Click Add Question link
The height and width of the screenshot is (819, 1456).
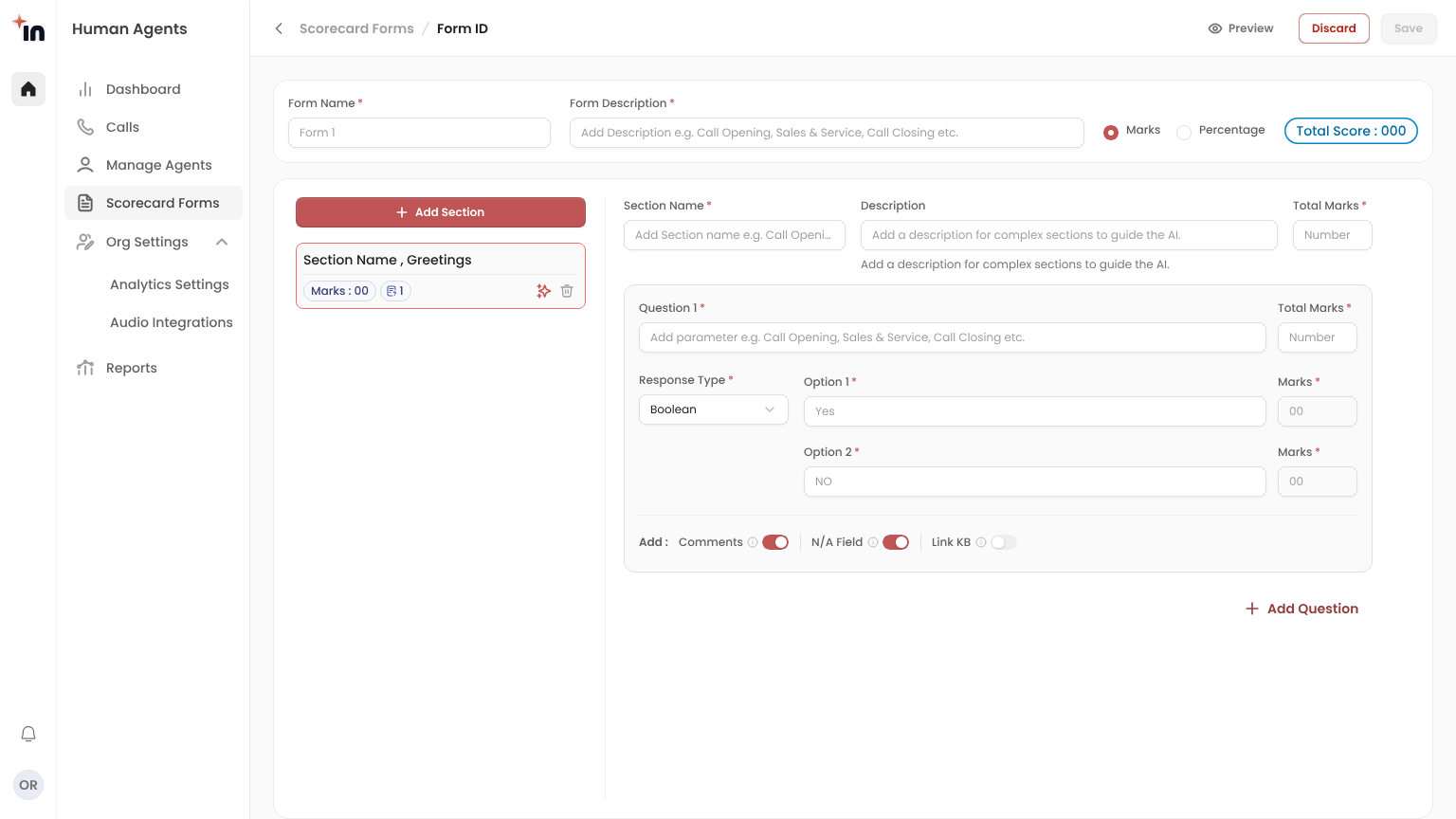coord(1301,609)
